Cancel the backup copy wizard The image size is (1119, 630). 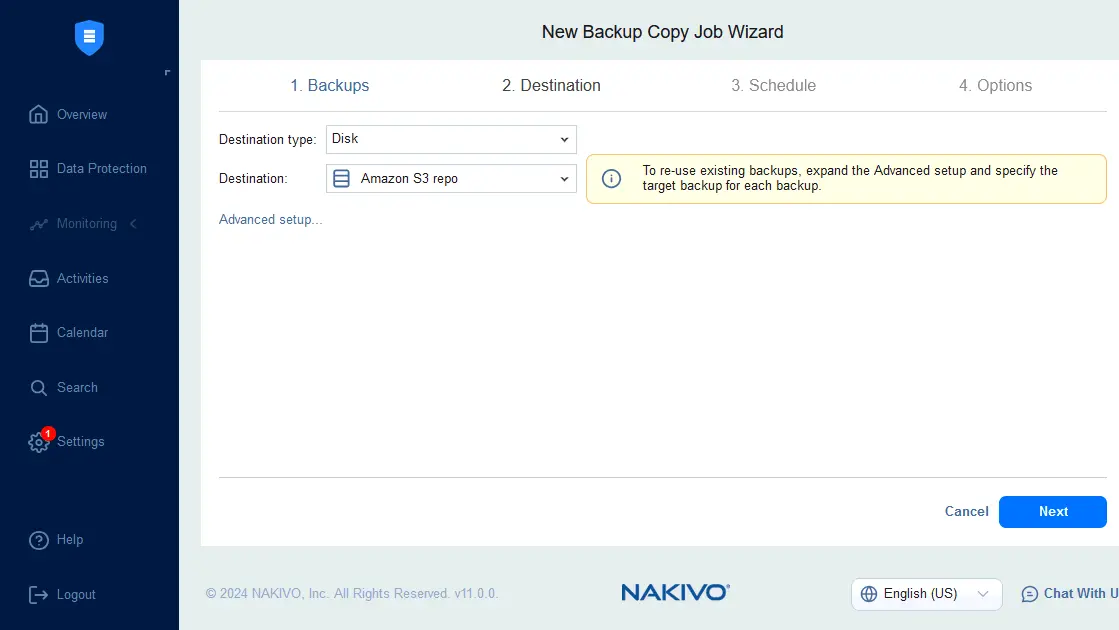coord(966,512)
